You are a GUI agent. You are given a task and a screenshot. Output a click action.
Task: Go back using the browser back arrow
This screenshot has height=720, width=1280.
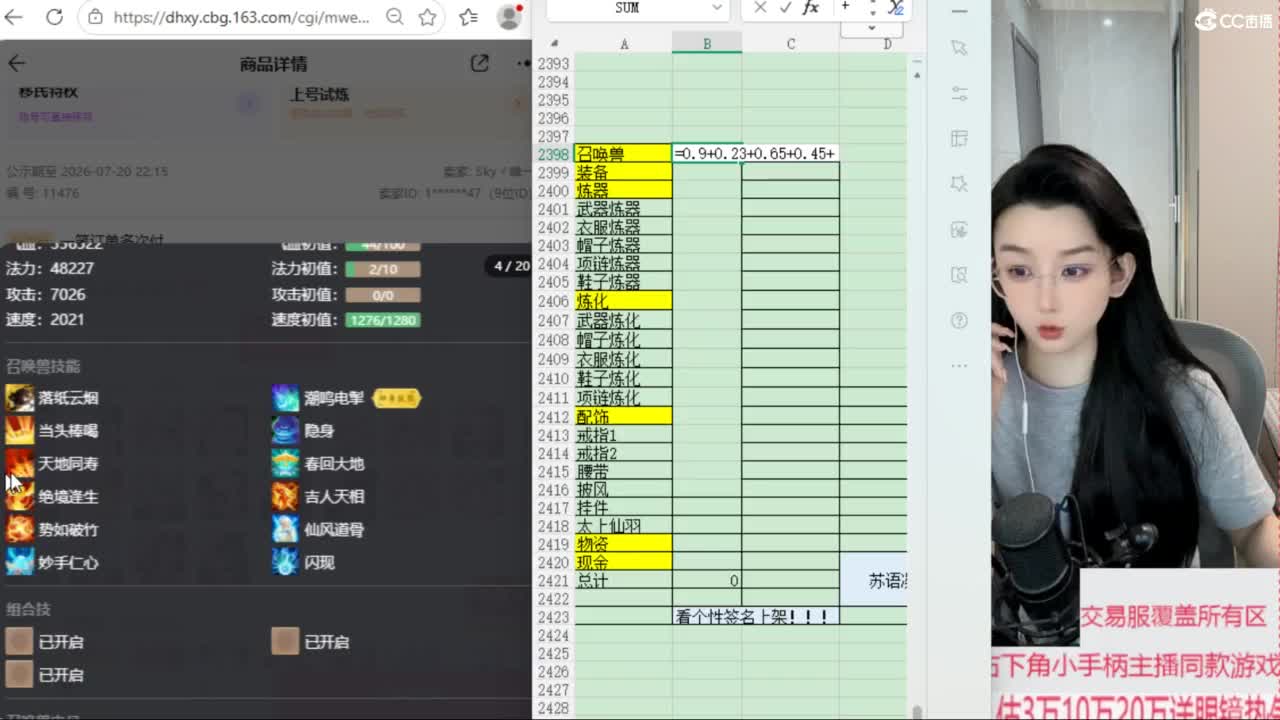(x=14, y=17)
